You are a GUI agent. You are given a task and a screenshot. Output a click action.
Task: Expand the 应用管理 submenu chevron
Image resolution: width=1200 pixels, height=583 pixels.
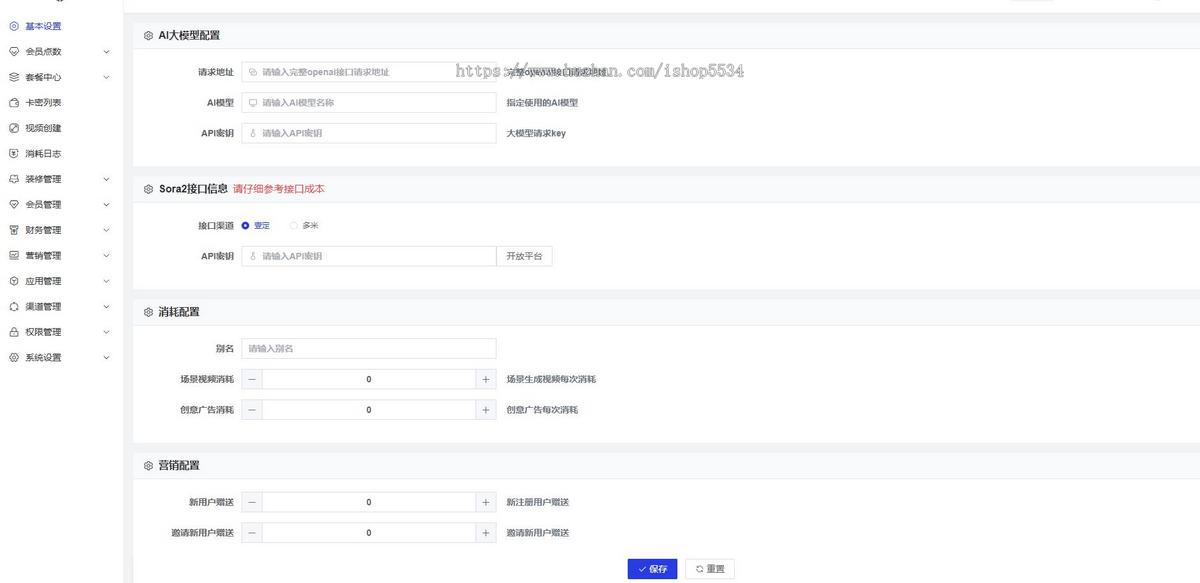coord(106,281)
